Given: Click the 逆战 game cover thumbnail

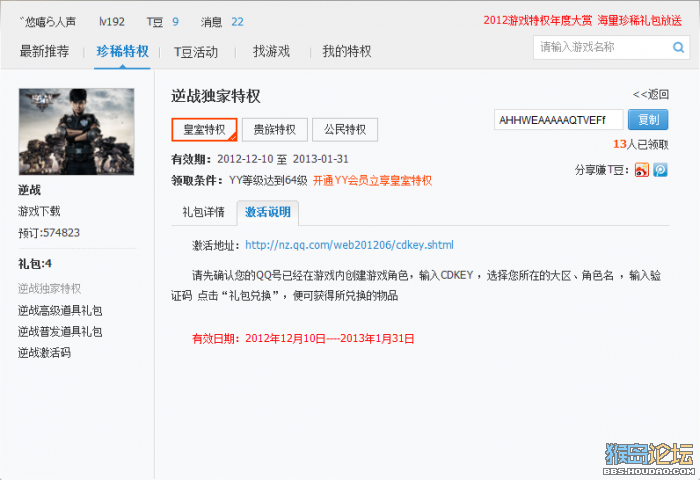Looking at the screenshot, I should click(x=76, y=131).
